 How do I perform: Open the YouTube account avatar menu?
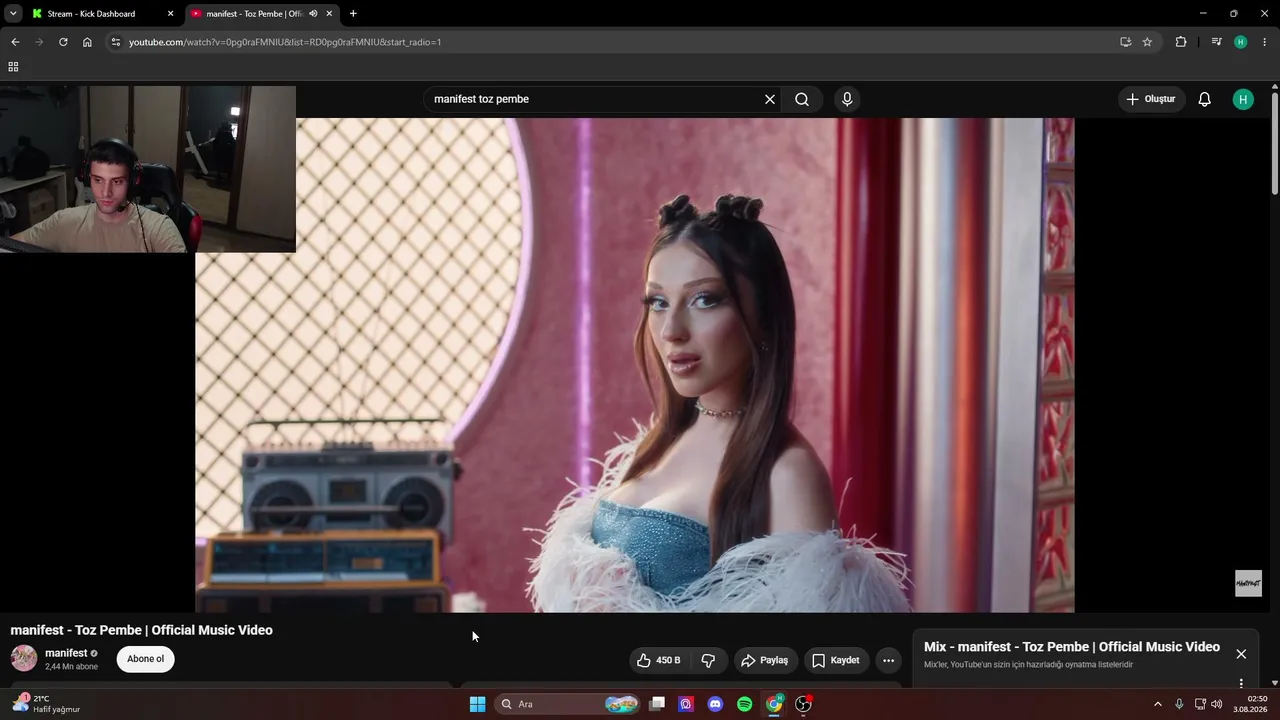1243,99
